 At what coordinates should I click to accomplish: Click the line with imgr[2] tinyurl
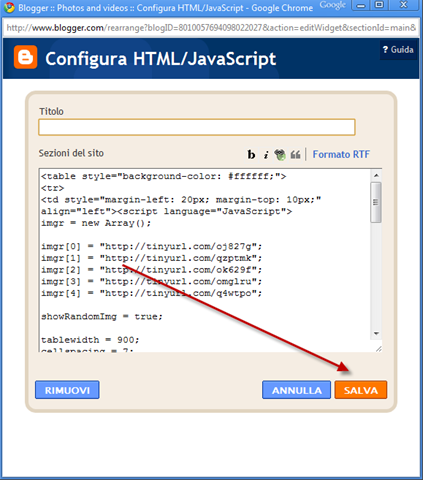coord(152,270)
